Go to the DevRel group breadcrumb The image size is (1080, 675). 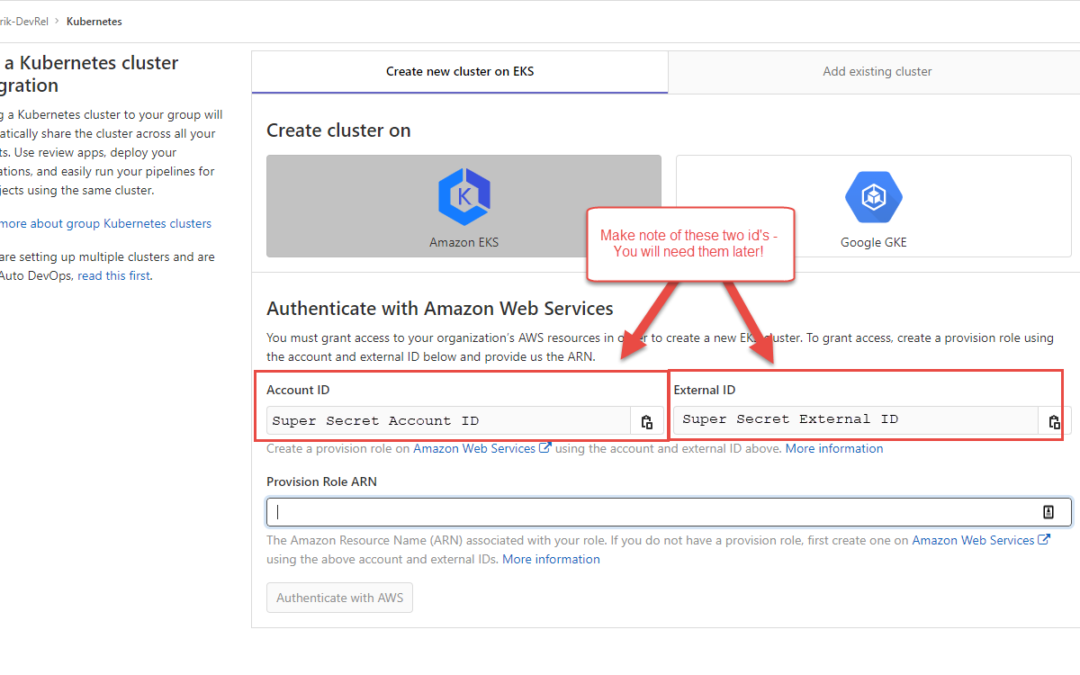click(x=24, y=21)
